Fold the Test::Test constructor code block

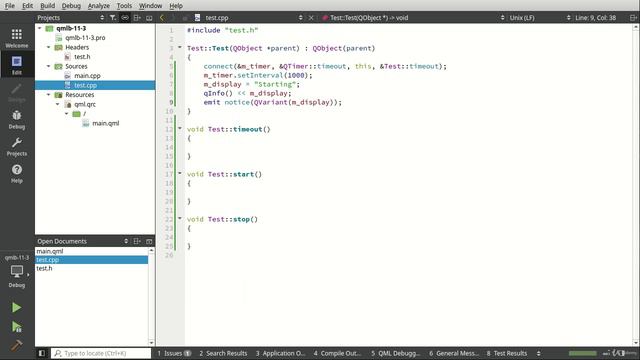click(180, 47)
